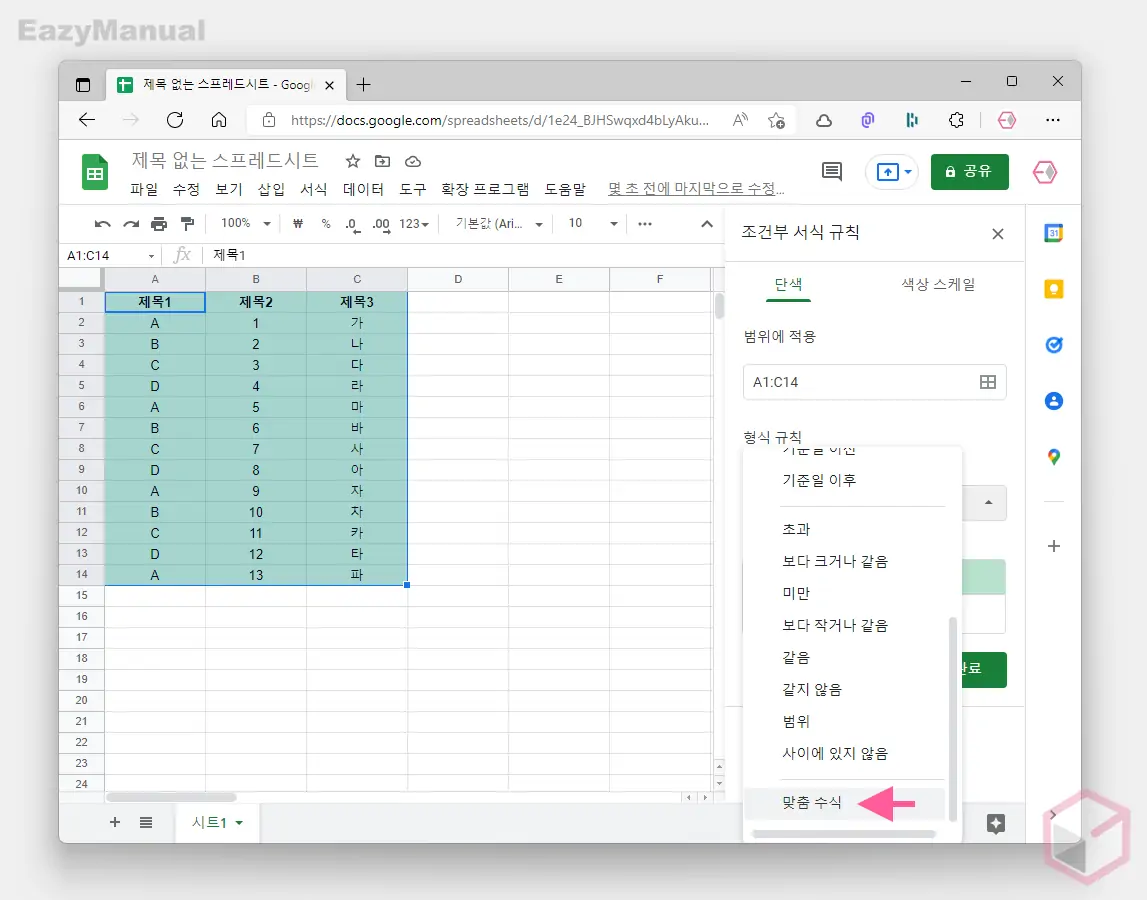
Task: Open the 수정 menu
Action: [186, 190]
